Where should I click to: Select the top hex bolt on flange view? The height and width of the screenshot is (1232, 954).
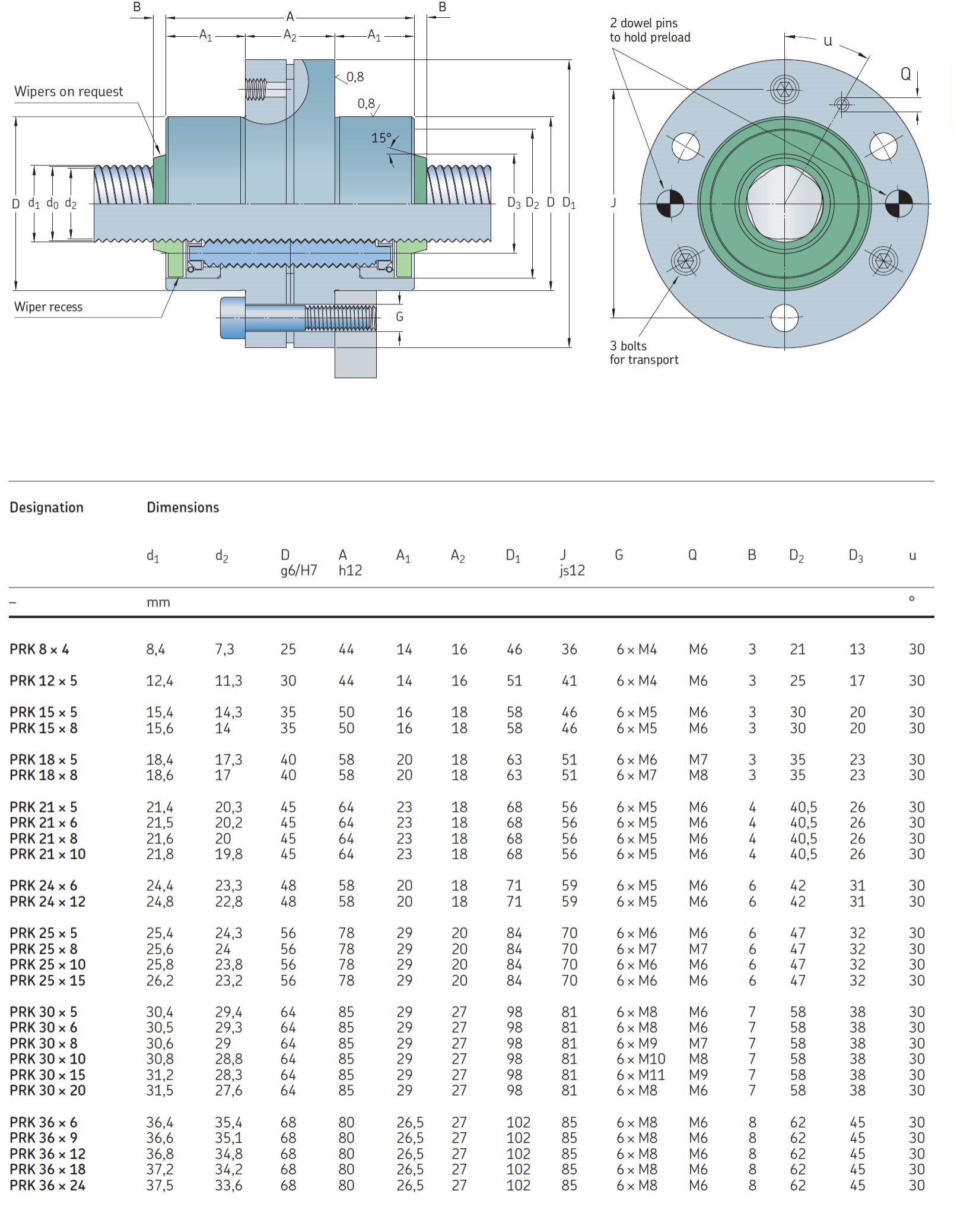(784, 90)
